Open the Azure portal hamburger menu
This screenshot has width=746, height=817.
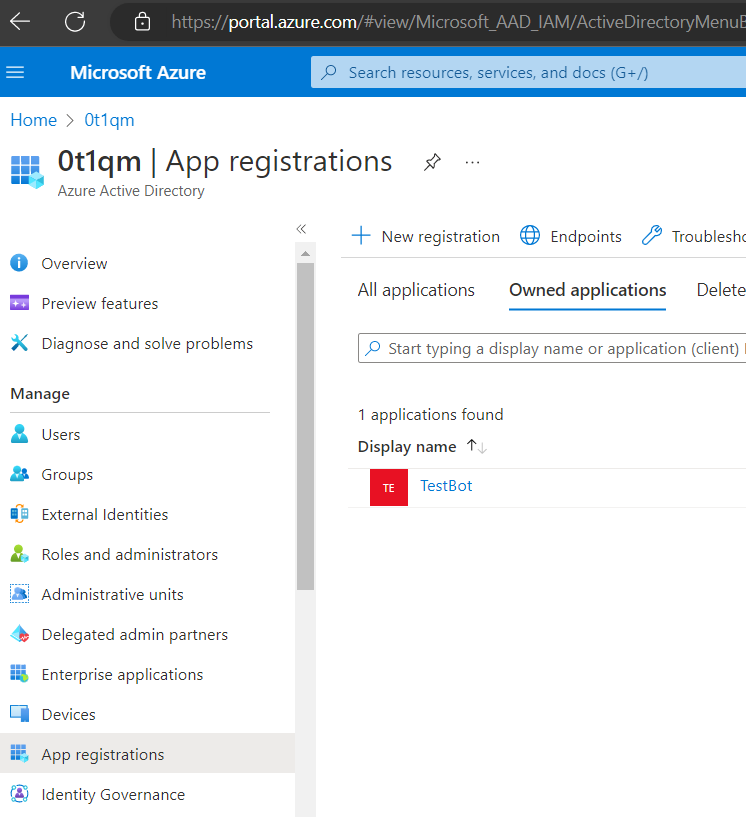point(15,72)
